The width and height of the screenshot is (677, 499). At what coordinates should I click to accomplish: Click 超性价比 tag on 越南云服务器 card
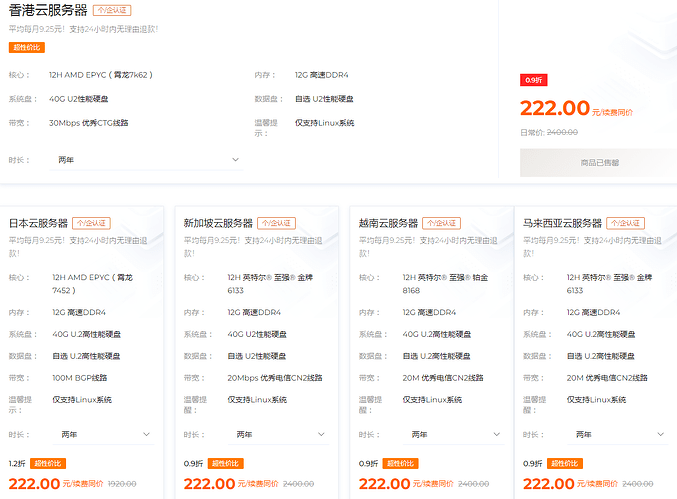coord(401,464)
